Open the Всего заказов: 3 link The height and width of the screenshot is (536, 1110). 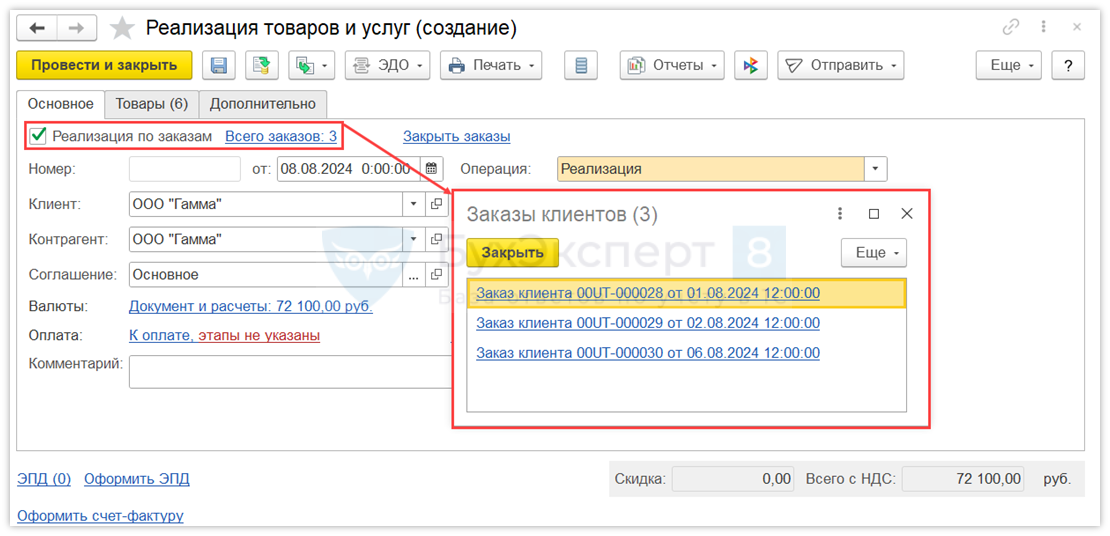[280, 136]
